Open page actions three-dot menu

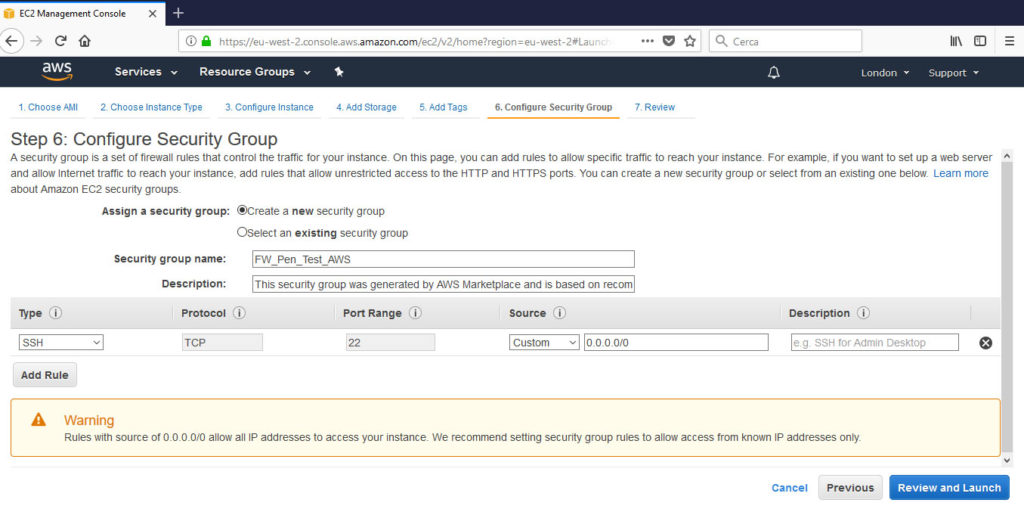tap(647, 41)
